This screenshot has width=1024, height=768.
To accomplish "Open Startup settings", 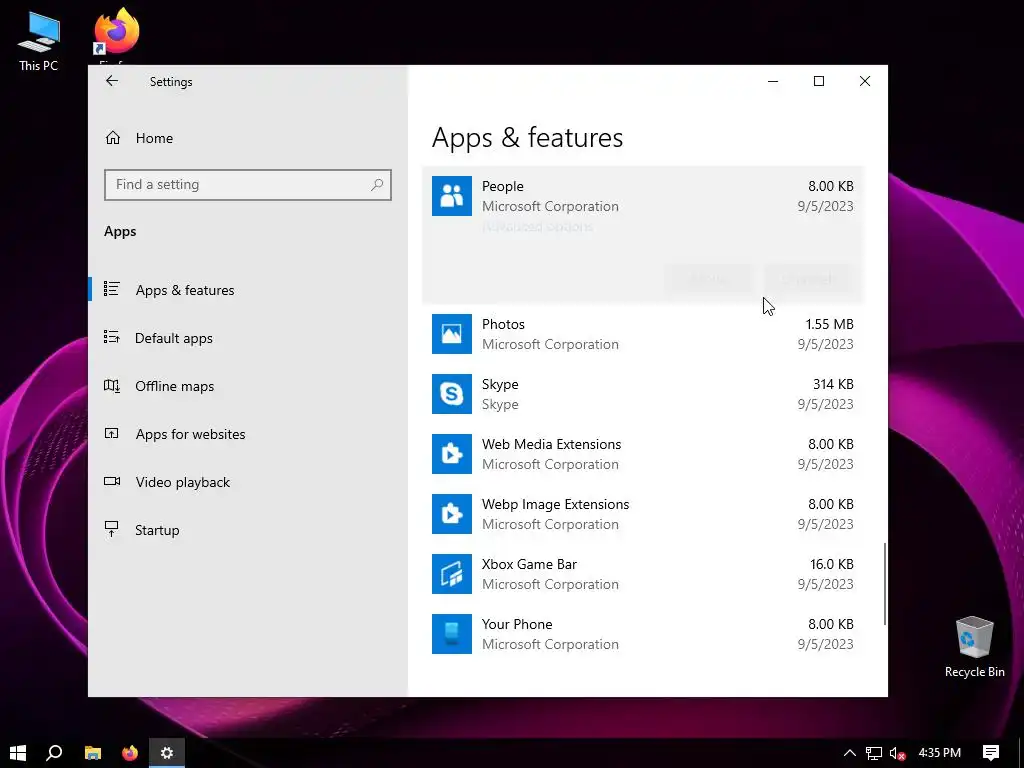I will 157,530.
